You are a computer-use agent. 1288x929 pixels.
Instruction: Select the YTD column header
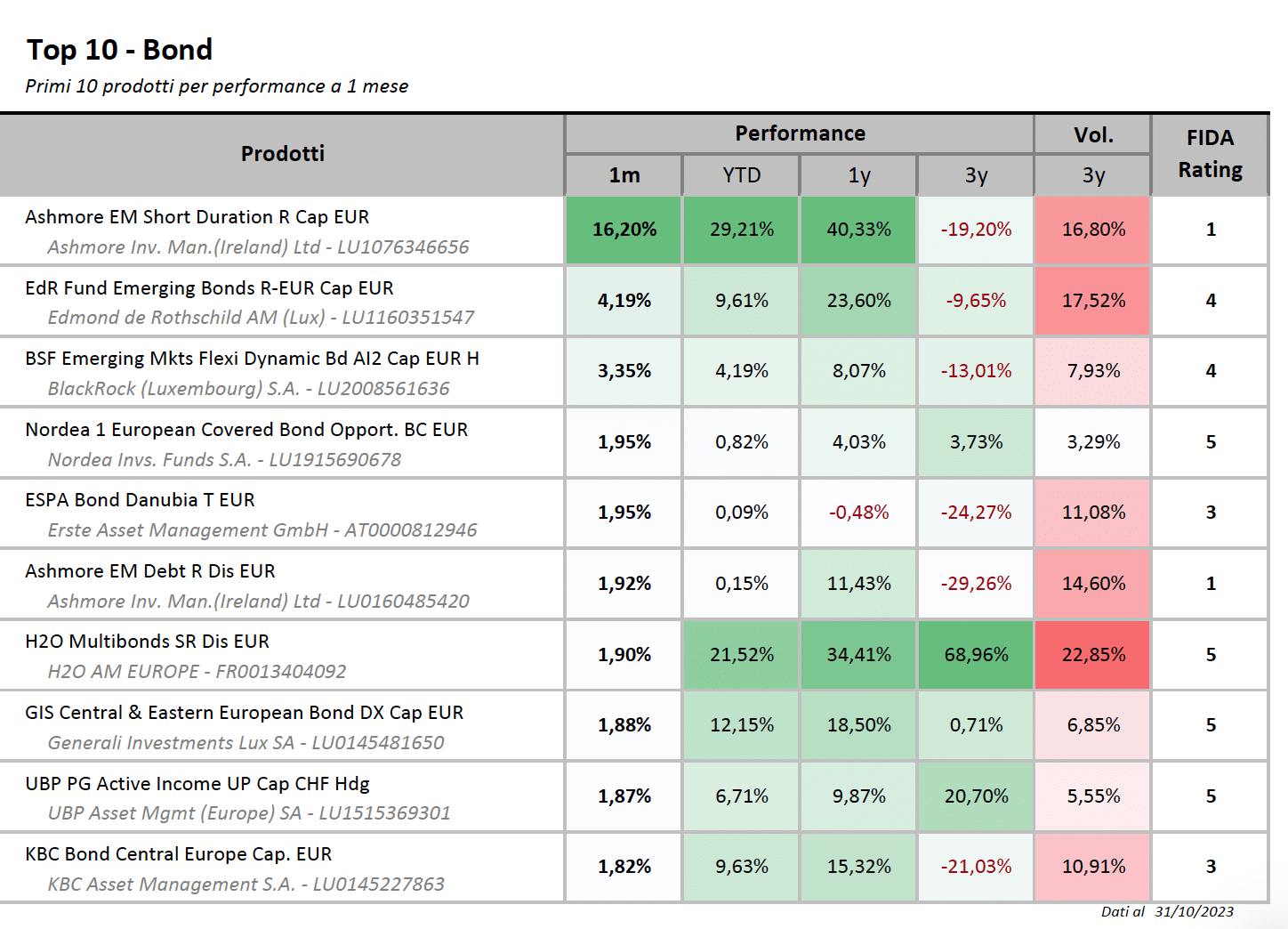[741, 175]
